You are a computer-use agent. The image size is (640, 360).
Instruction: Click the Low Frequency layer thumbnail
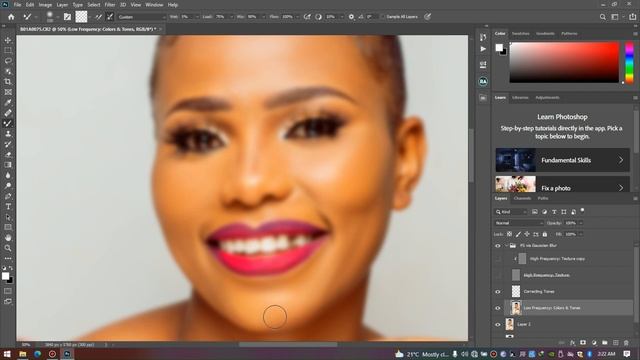(x=516, y=308)
